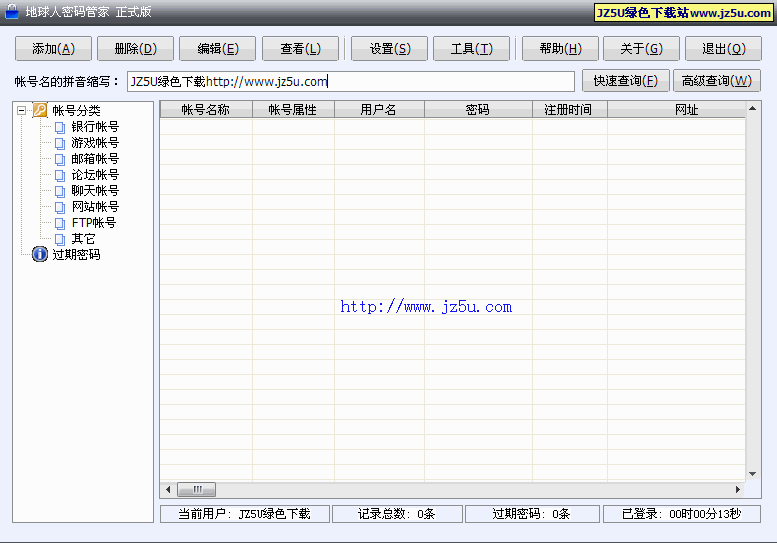Click 退出(Q) to exit
The height and width of the screenshot is (543, 777).
coord(723,49)
